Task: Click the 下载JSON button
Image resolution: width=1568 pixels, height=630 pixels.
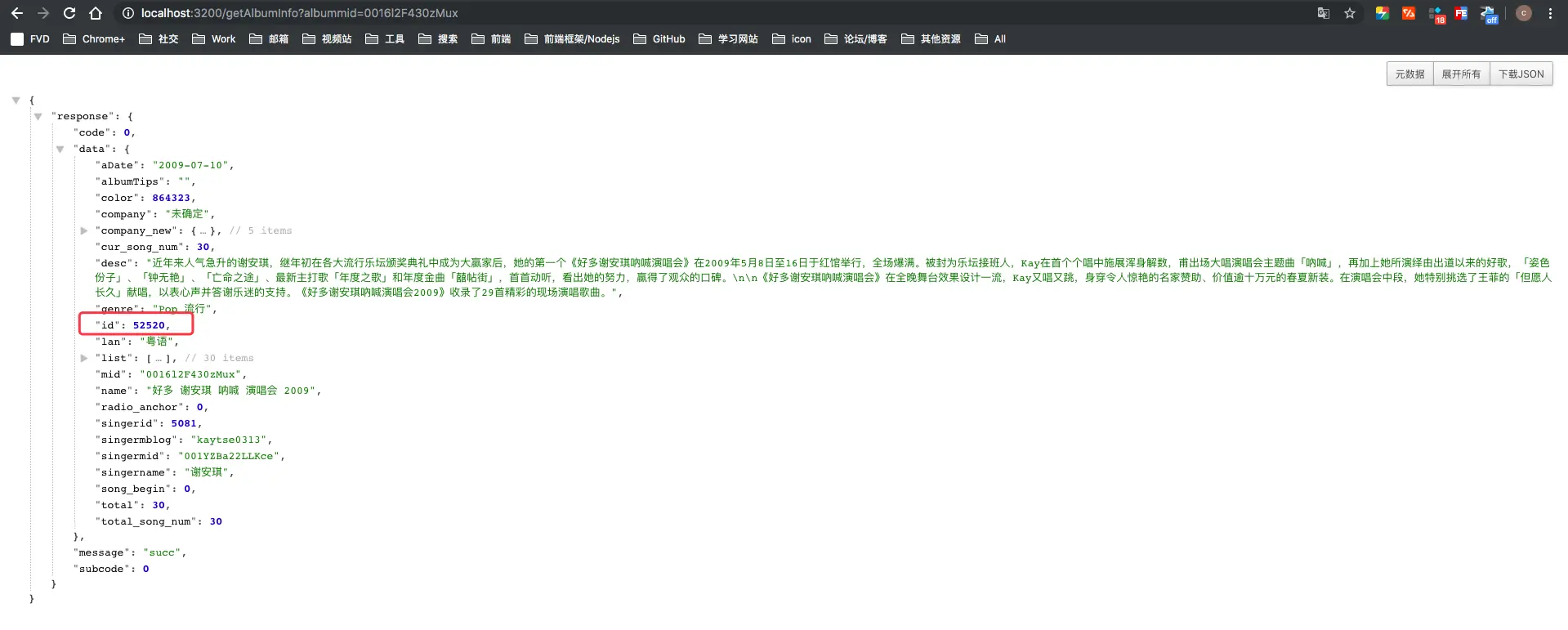Action: coord(1521,74)
